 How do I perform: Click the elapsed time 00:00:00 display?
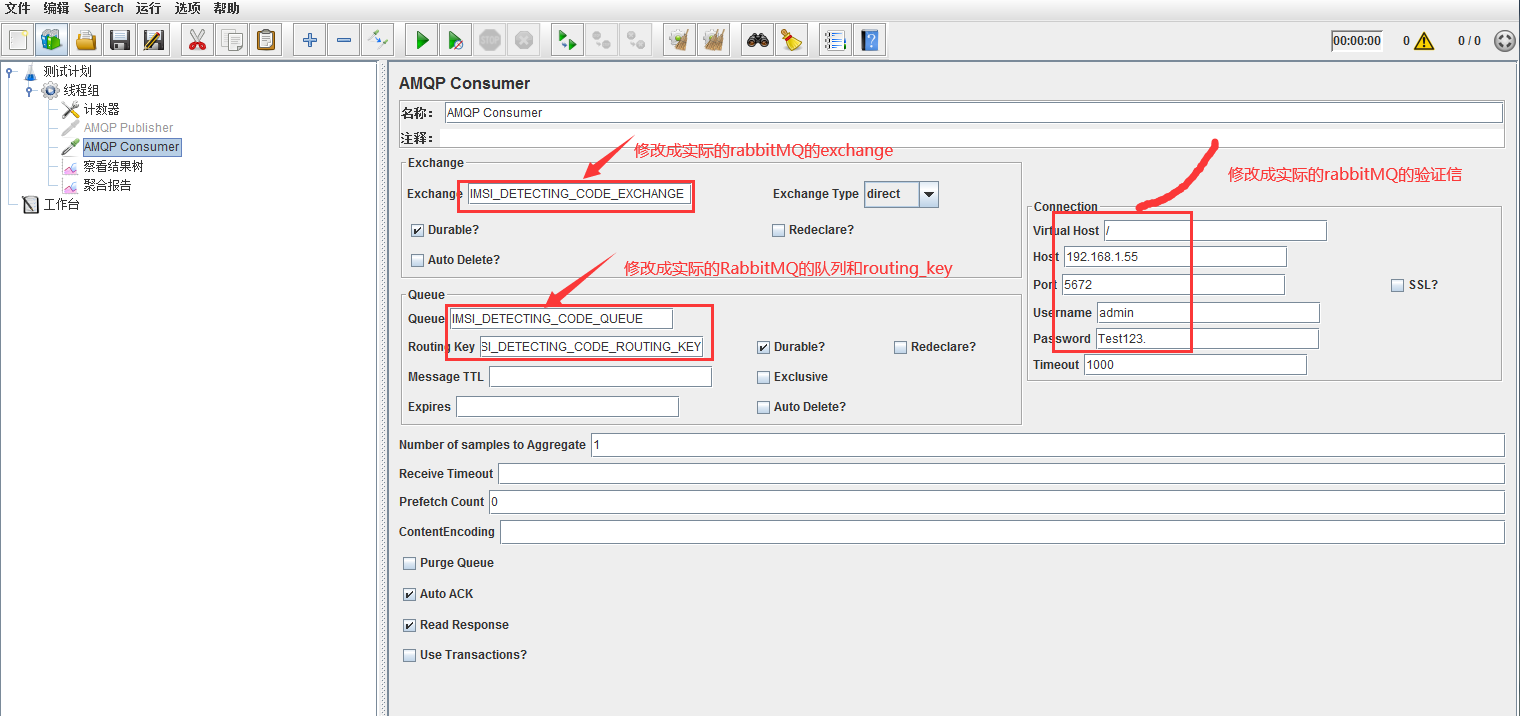(1356, 39)
